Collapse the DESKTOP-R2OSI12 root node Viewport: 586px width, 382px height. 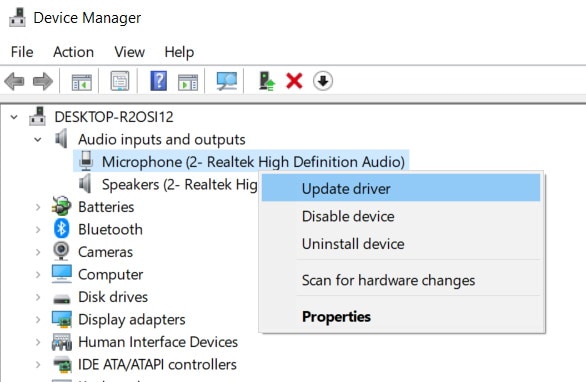pyautogui.click(x=14, y=117)
